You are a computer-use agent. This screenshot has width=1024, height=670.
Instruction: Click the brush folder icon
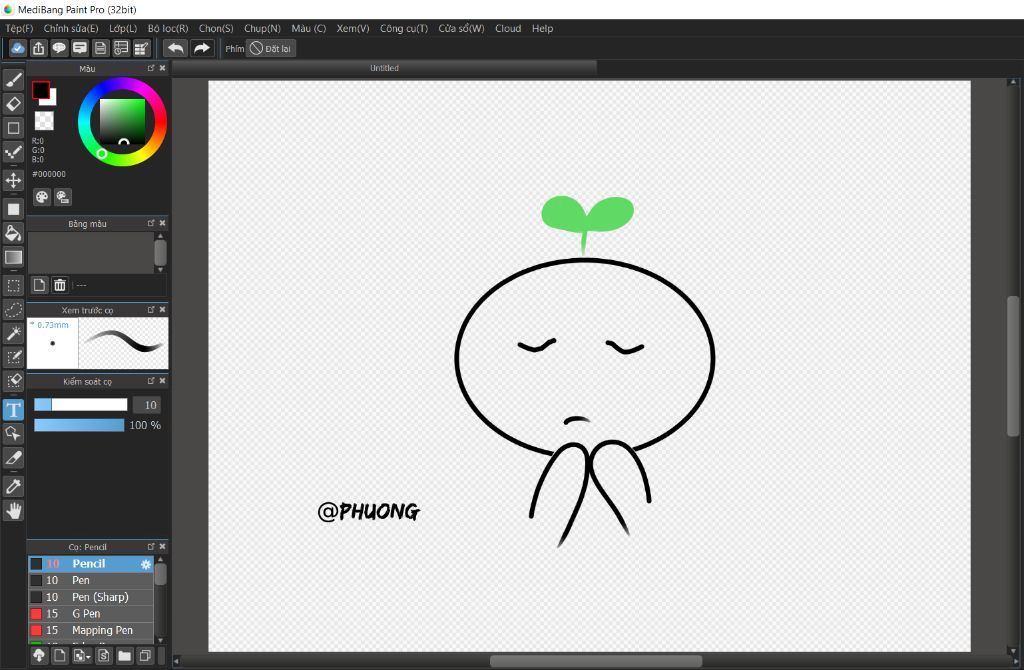124,656
